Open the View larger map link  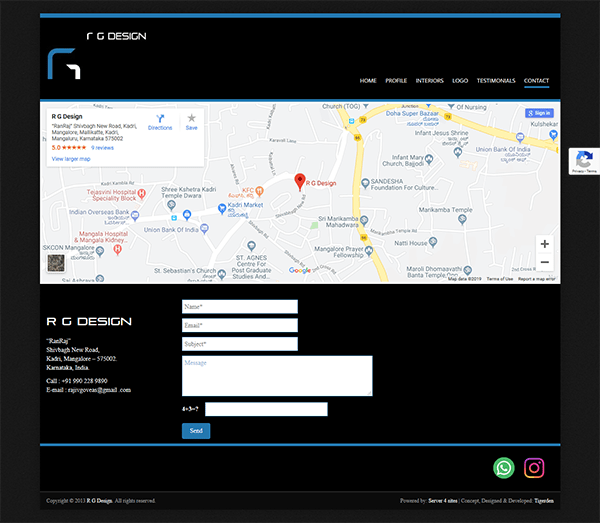point(71,159)
